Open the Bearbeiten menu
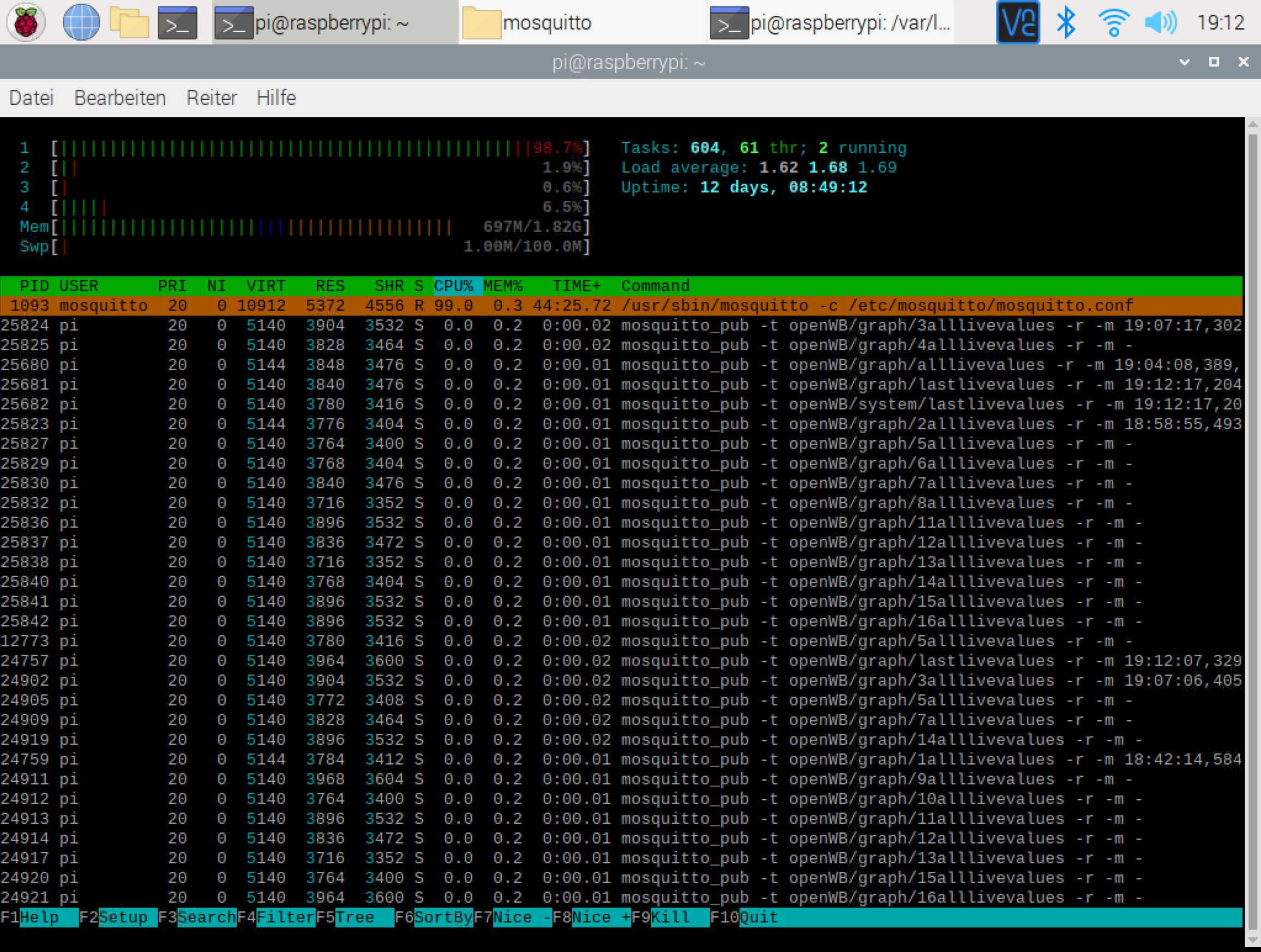1261x952 pixels. pos(119,98)
